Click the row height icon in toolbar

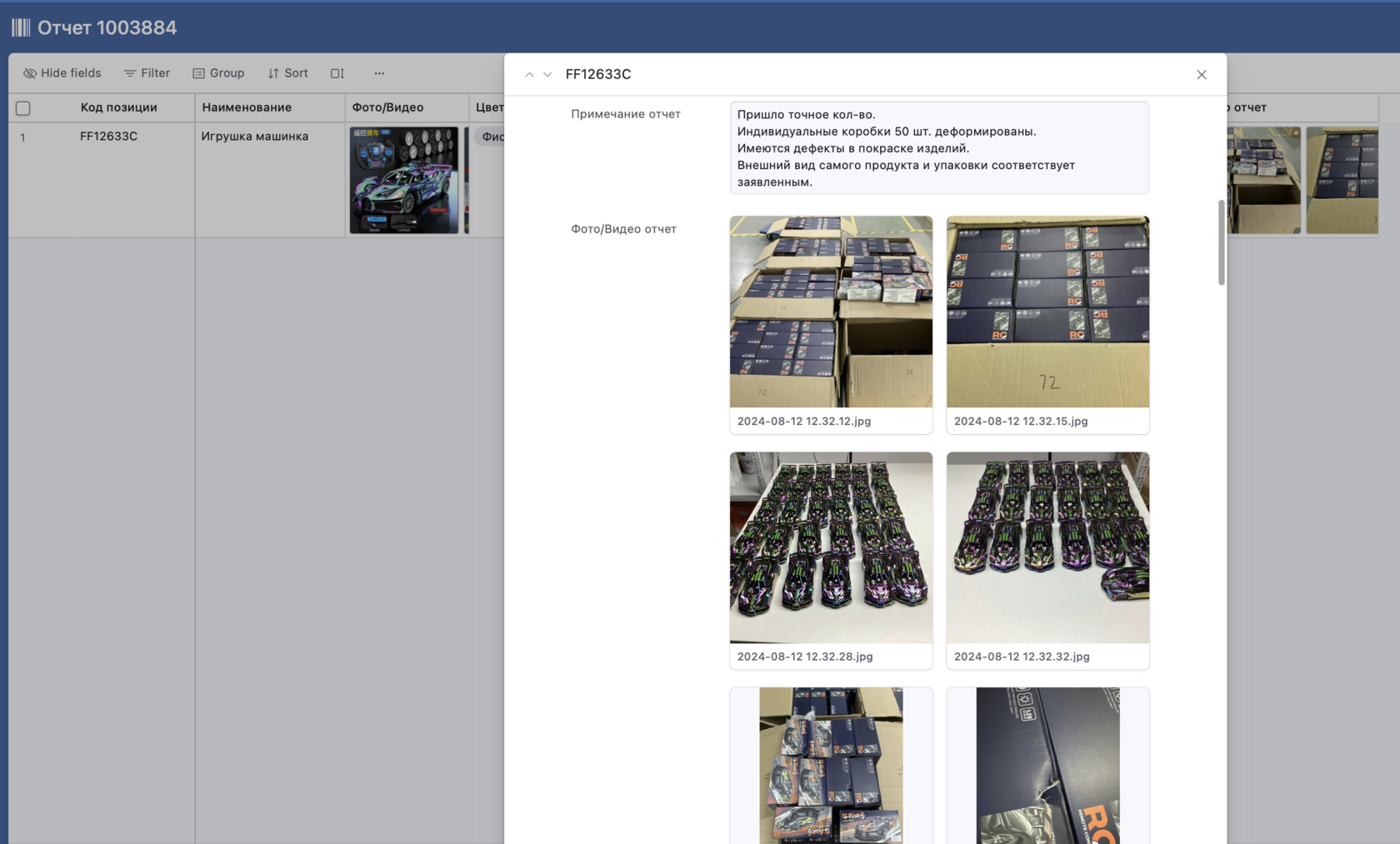click(337, 73)
